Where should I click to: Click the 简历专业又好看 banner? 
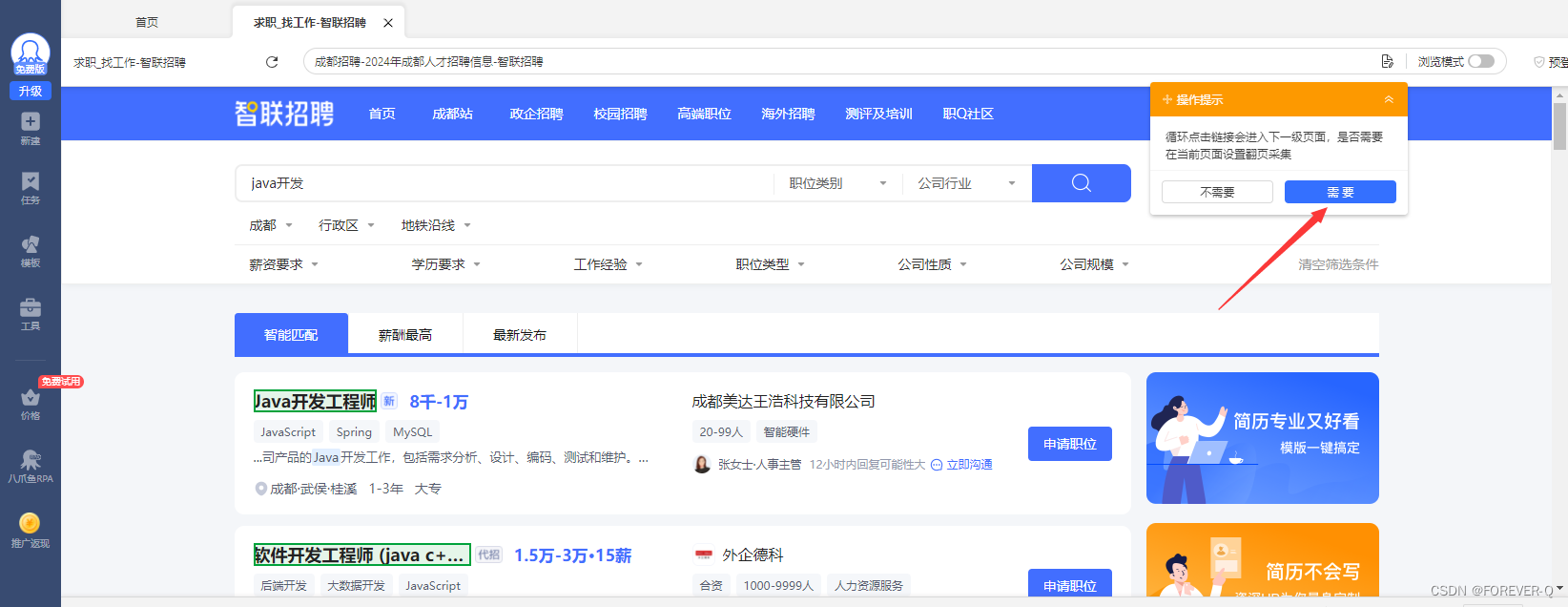click(1263, 438)
